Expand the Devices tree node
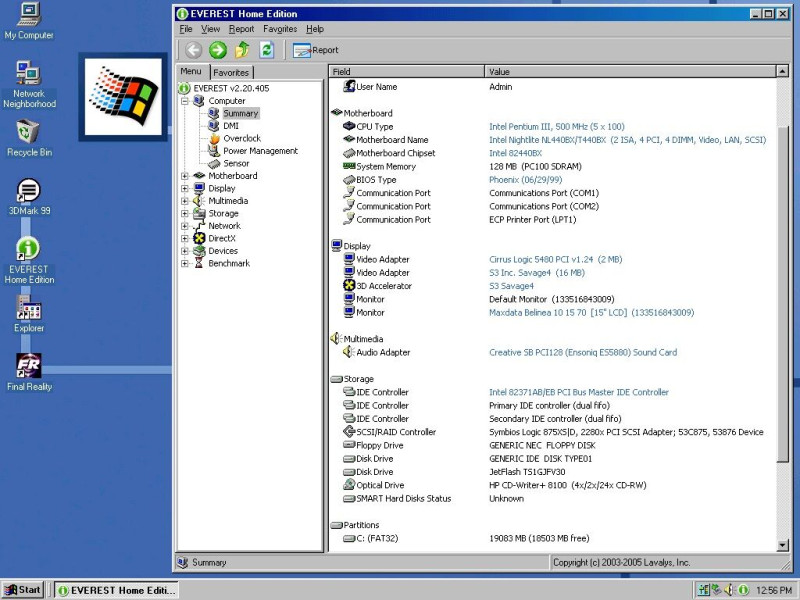The image size is (800, 600). (x=185, y=251)
